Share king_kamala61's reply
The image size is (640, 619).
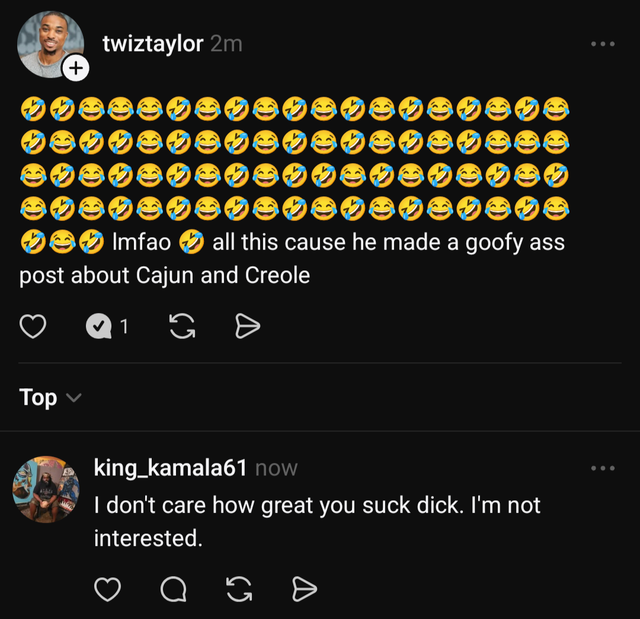[304, 591]
